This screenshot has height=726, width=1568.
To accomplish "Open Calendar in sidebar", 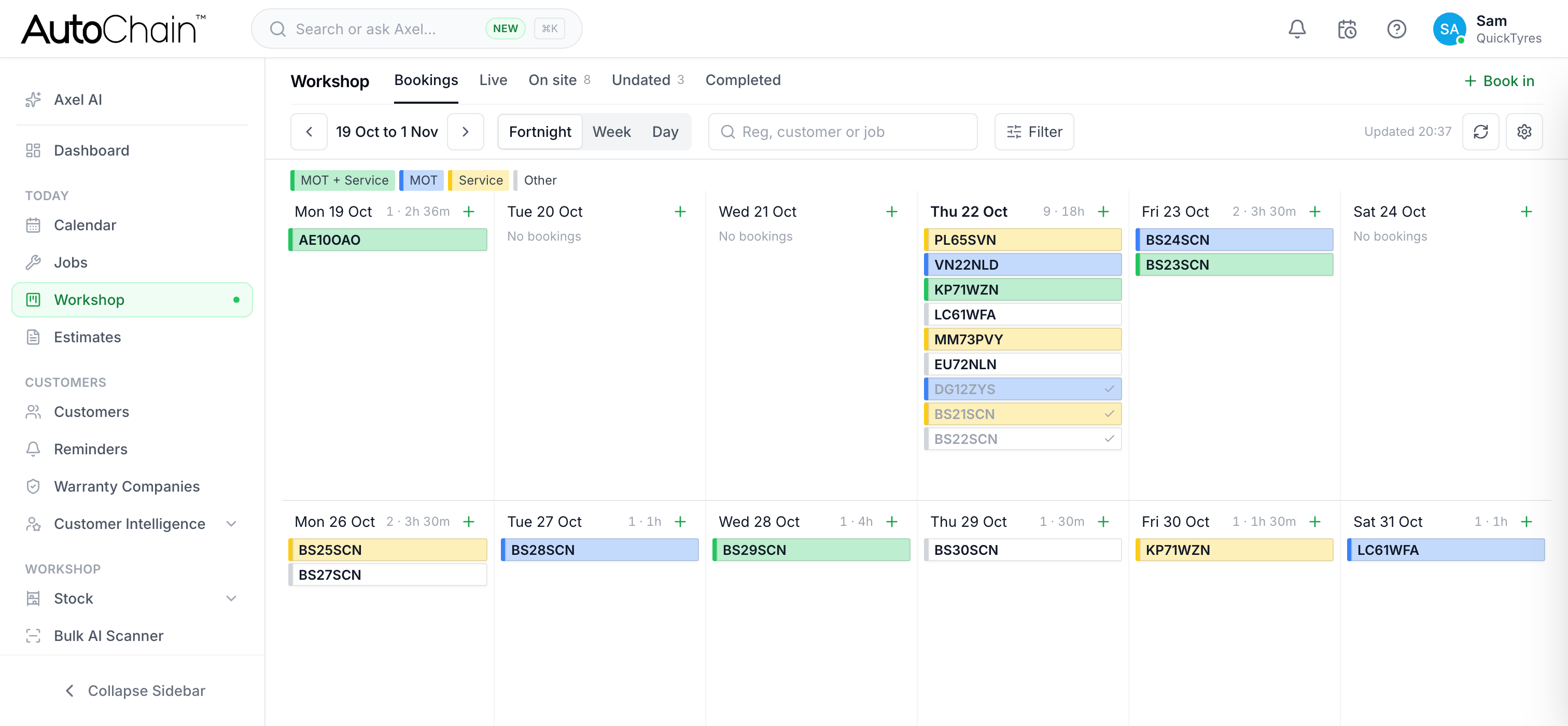I will coord(132,225).
